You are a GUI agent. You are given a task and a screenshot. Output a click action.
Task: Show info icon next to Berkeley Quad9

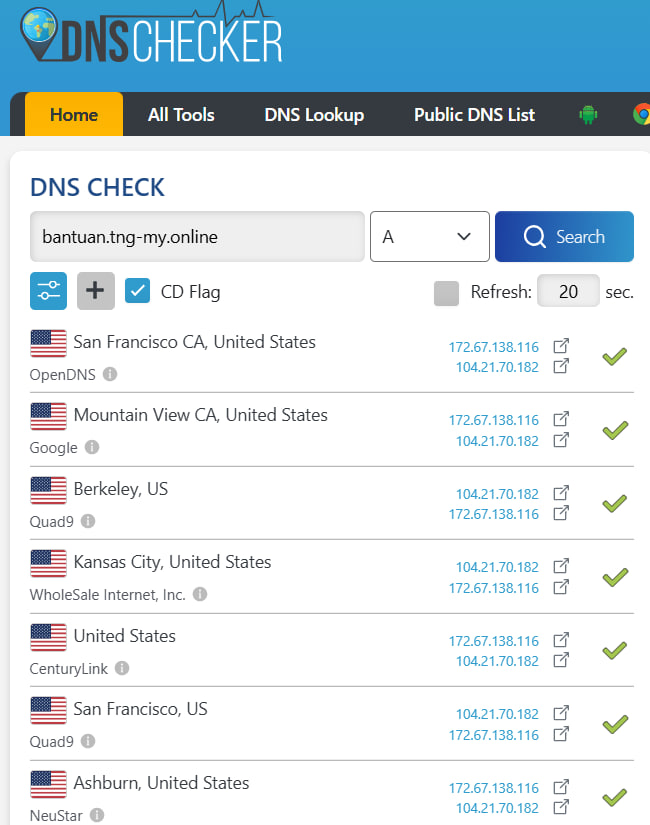pos(88,521)
